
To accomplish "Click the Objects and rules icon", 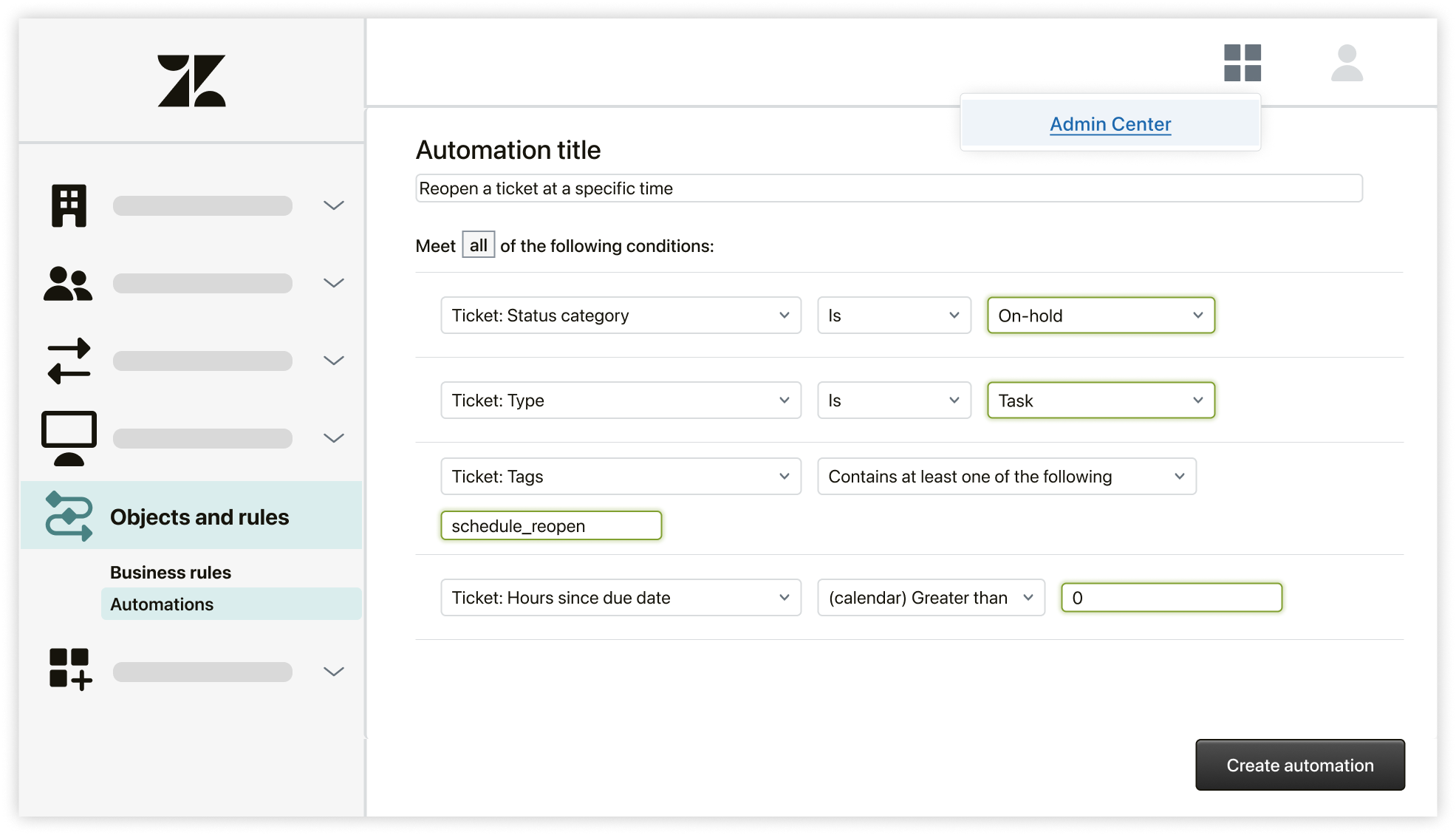I will tap(68, 516).
